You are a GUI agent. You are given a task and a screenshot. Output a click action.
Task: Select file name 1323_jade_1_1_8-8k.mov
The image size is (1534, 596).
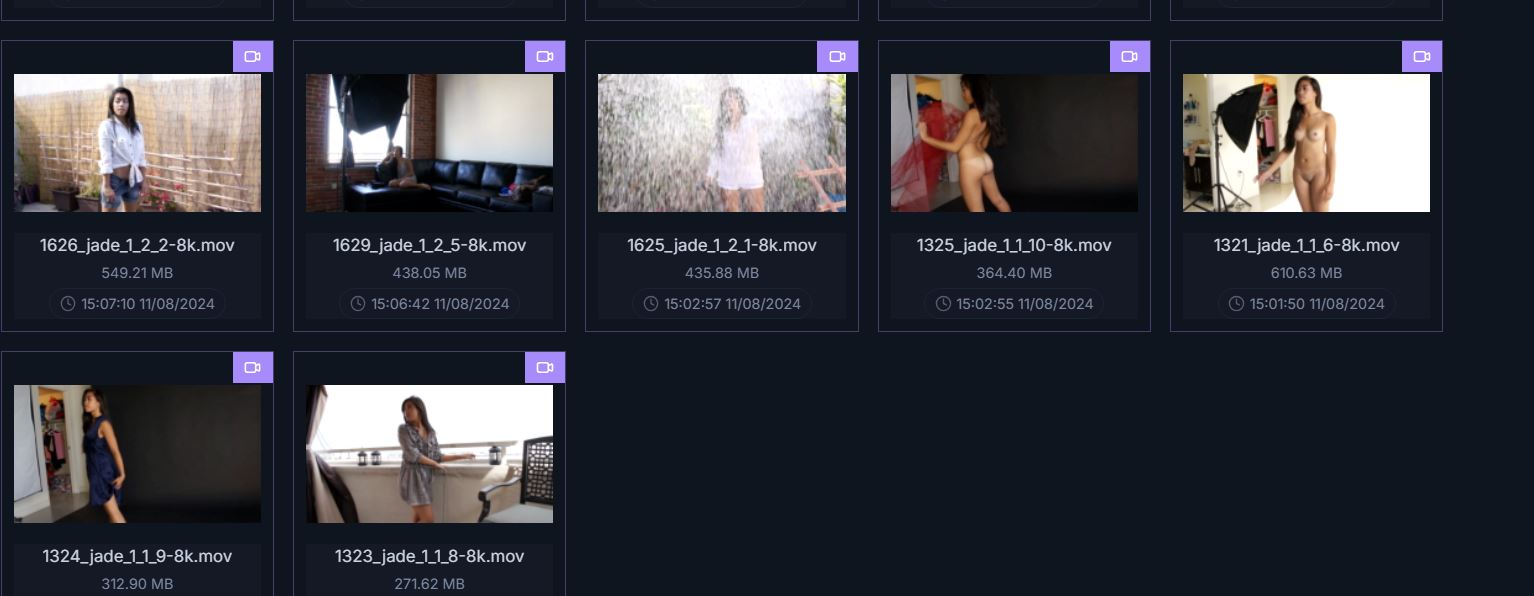pyautogui.click(x=429, y=557)
